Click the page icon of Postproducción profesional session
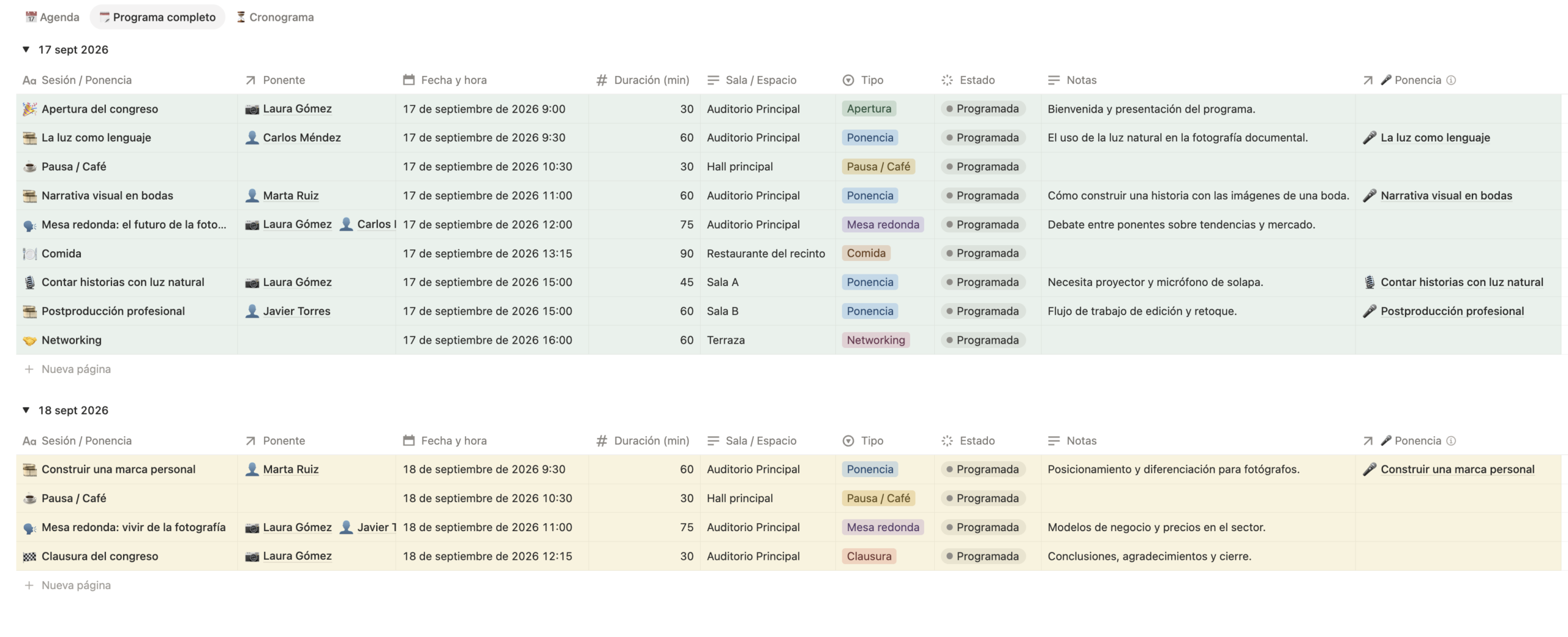Image resolution: width=1568 pixels, height=637 pixels. pyautogui.click(x=29, y=312)
